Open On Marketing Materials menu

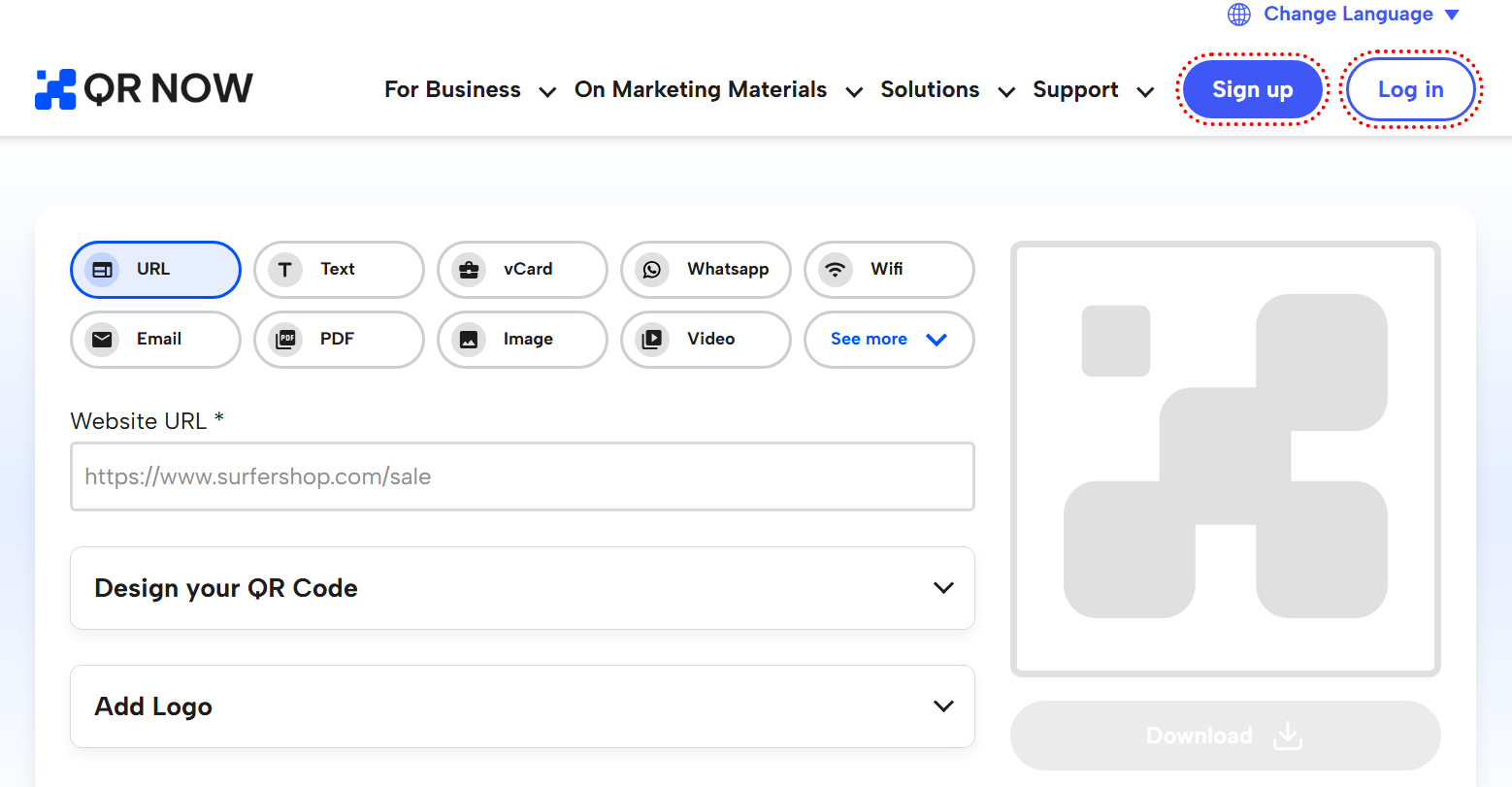[718, 90]
